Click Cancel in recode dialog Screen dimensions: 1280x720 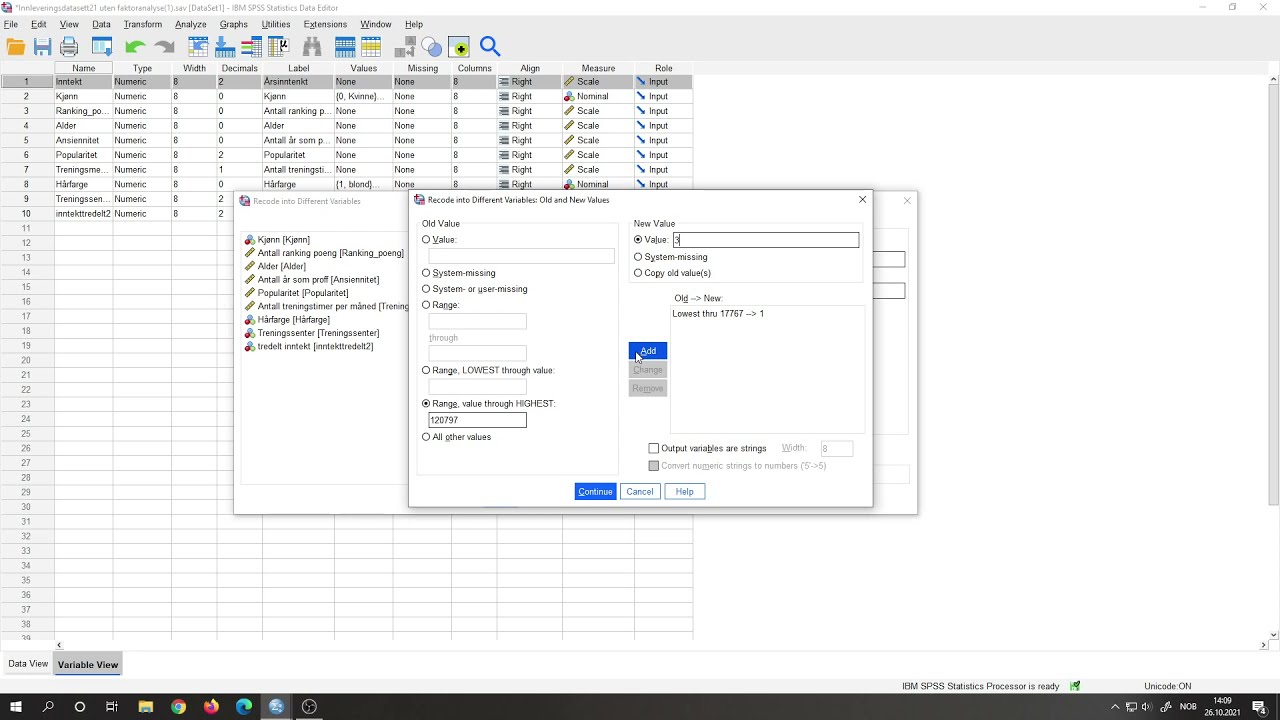click(x=640, y=491)
